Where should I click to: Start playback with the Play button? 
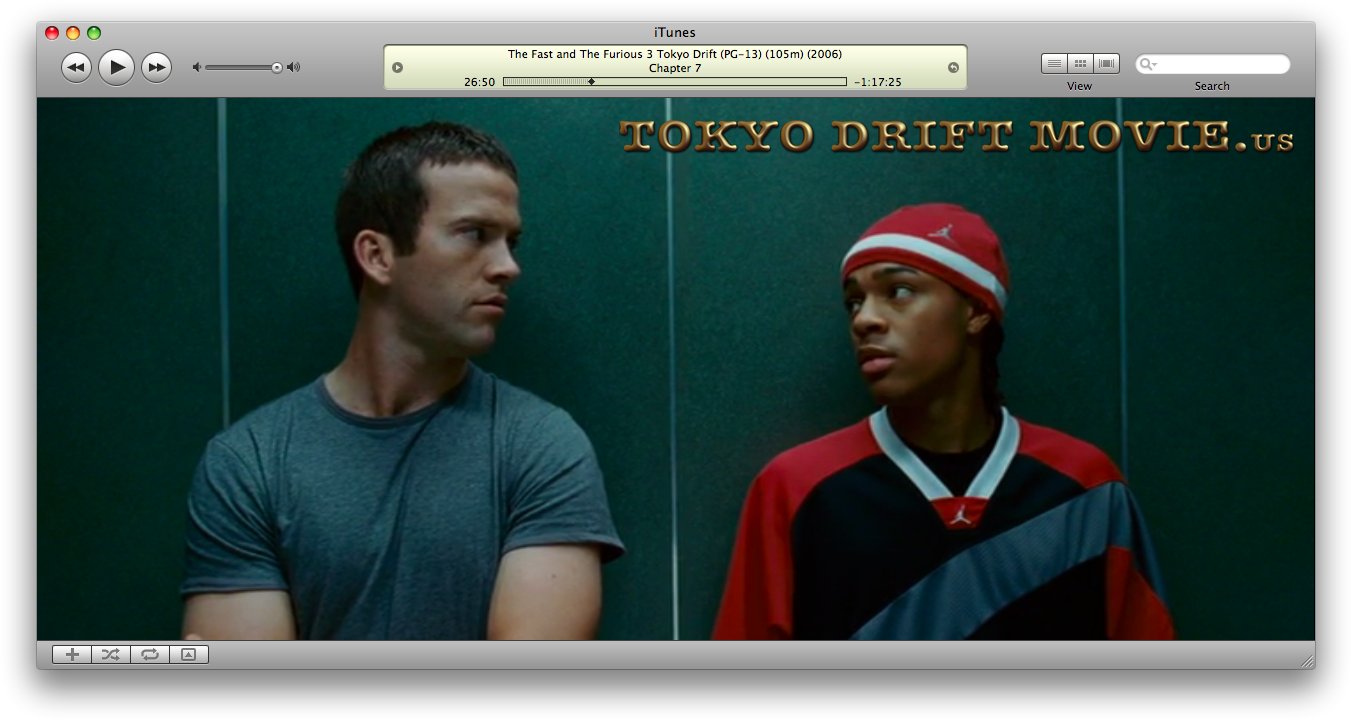(116, 67)
